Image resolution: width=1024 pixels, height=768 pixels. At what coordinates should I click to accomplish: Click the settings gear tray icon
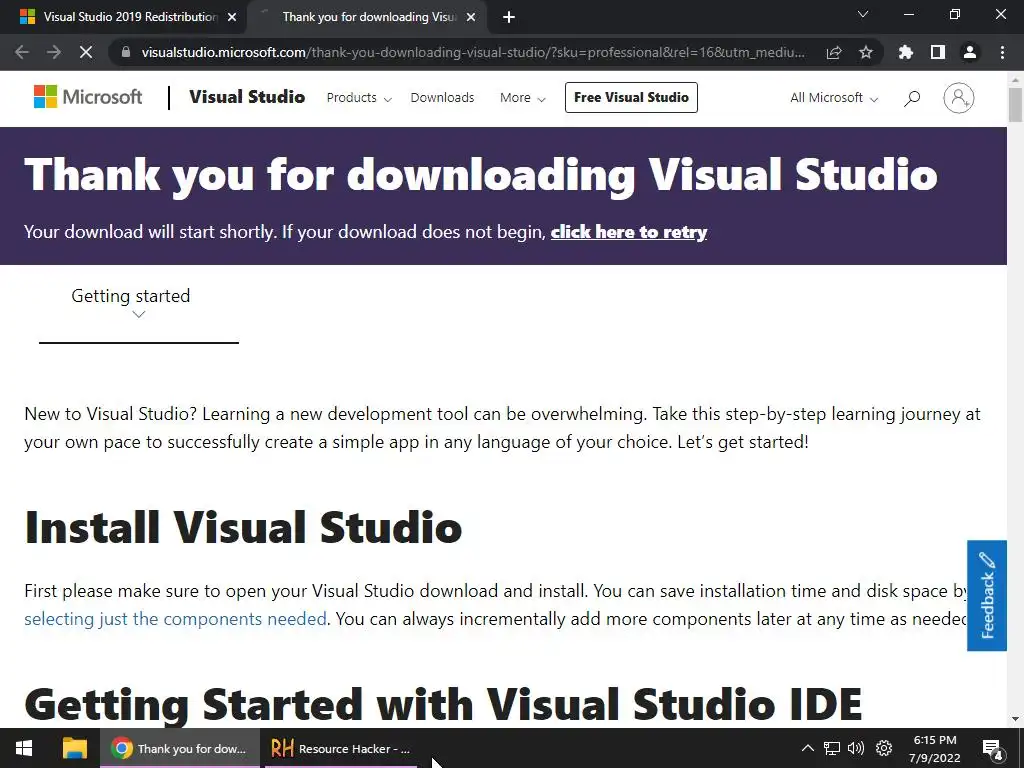[x=884, y=748]
